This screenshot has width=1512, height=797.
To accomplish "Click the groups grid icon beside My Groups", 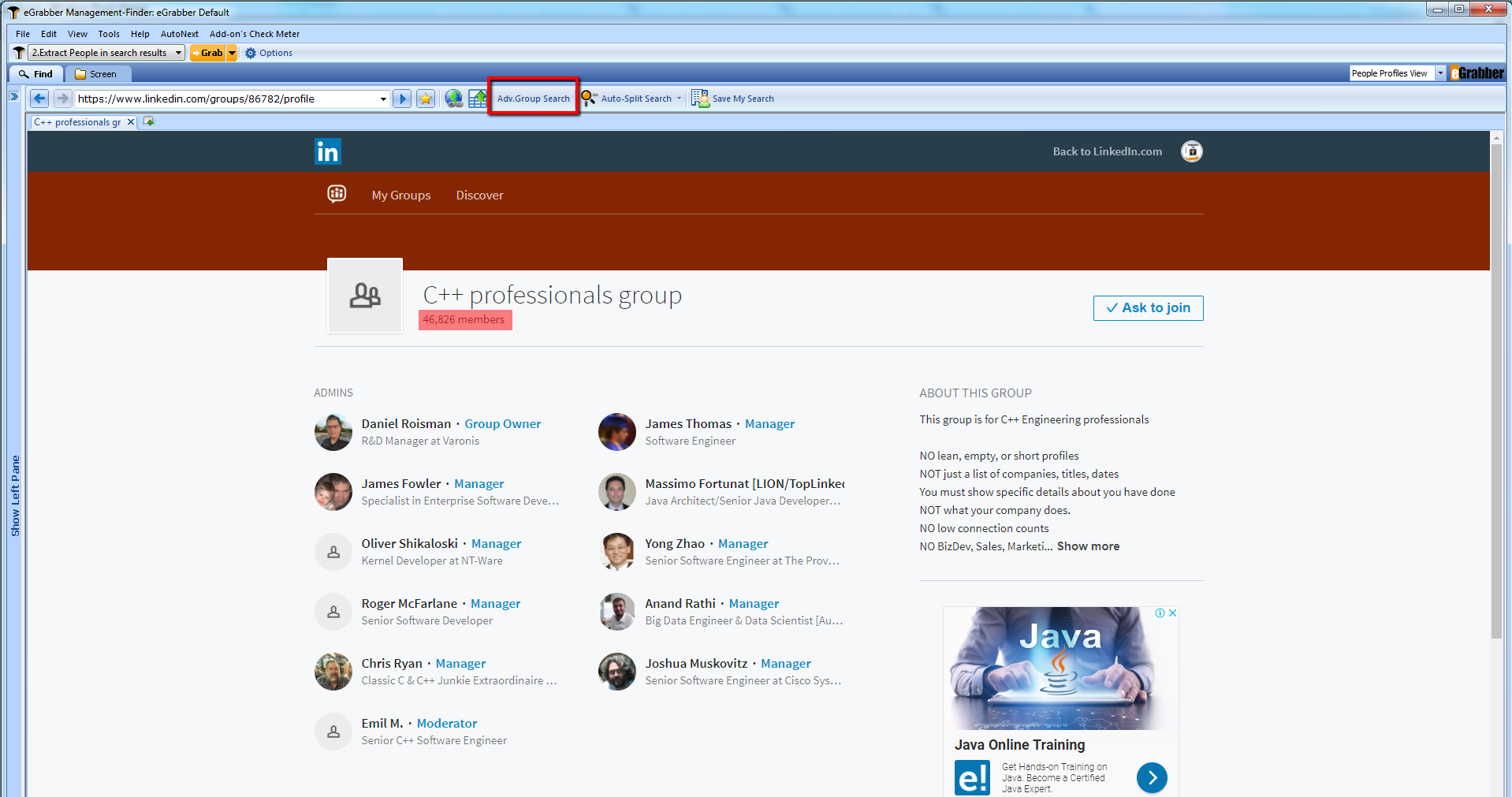I will tap(337, 194).
